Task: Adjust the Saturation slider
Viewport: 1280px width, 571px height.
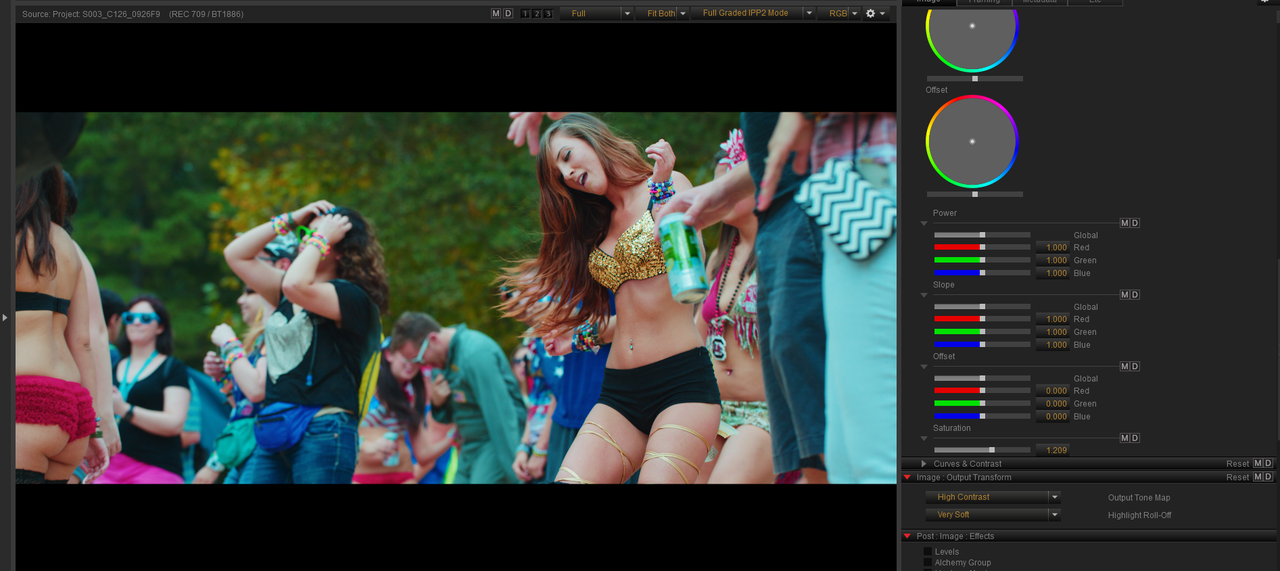Action: click(x=982, y=450)
